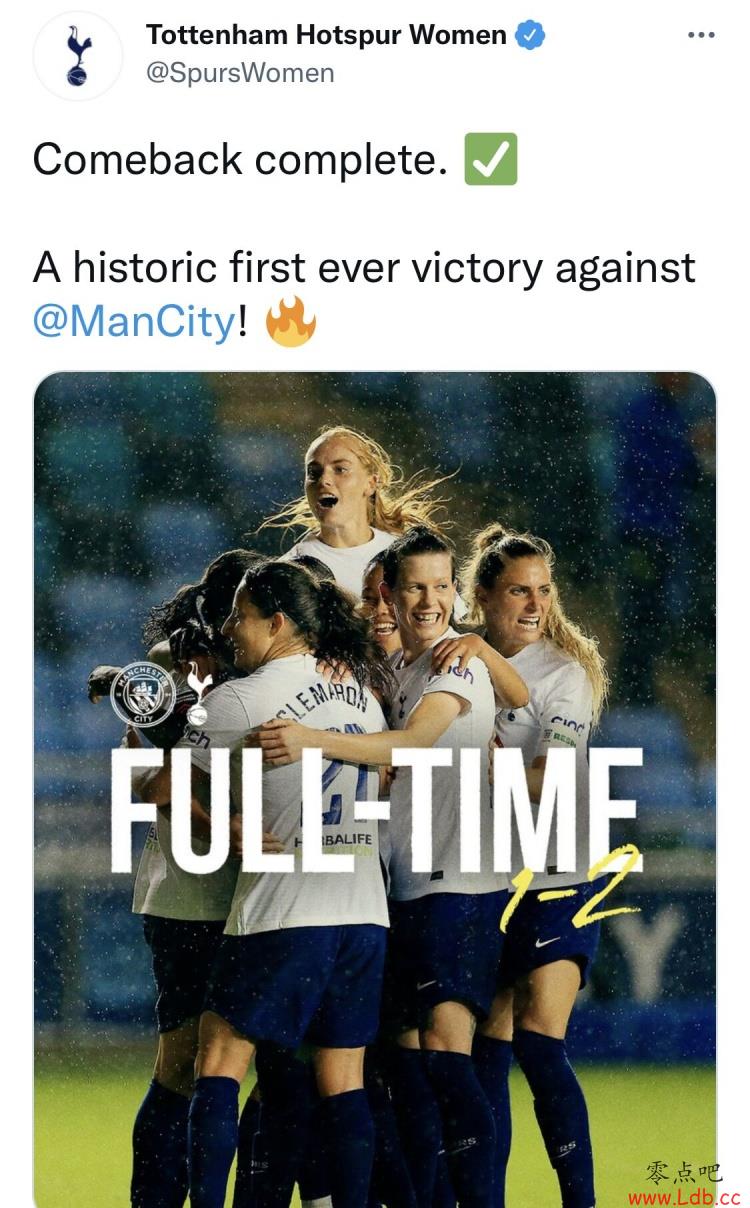The height and width of the screenshot is (1208, 750).
Task: Click the FULL-TIME headline text
Action: [x=376, y=810]
